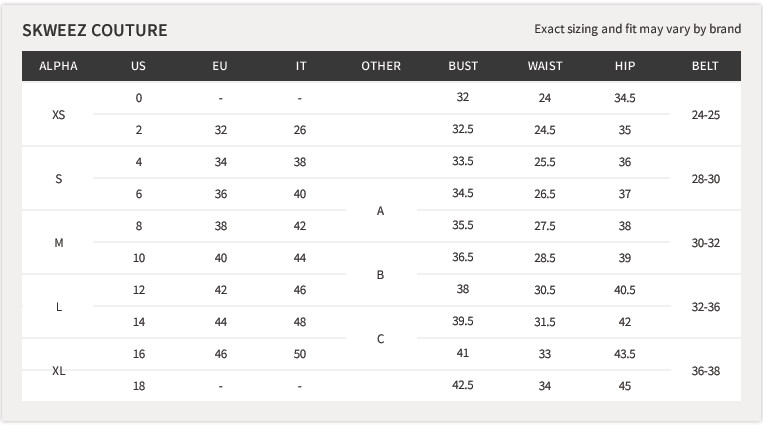Select the OTHER column header
This screenshot has width=763, height=441.
coord(381,66)
